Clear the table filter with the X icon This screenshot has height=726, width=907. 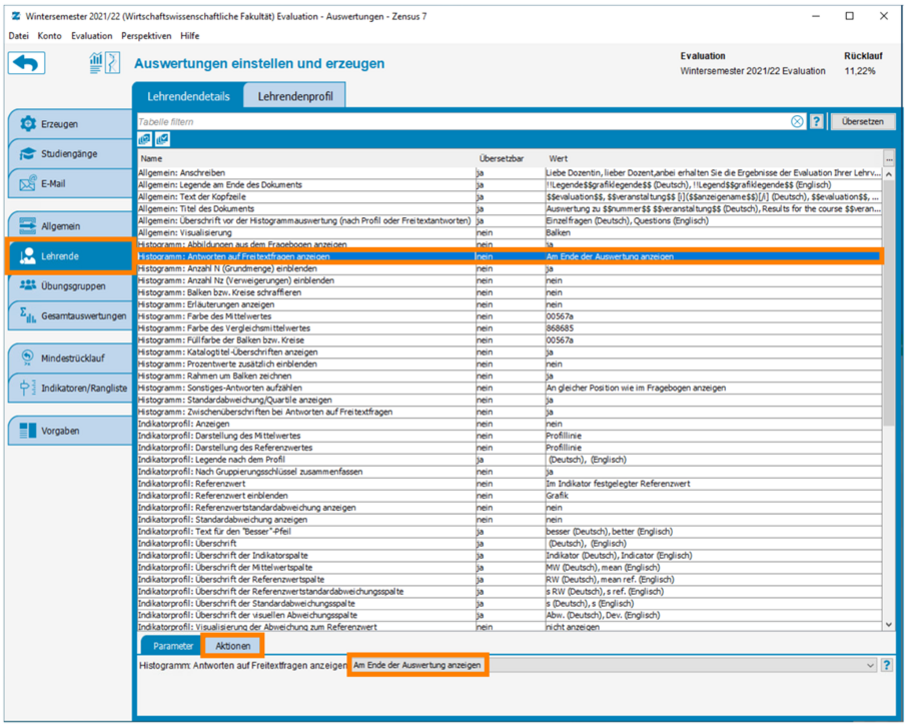coord(797,121)
